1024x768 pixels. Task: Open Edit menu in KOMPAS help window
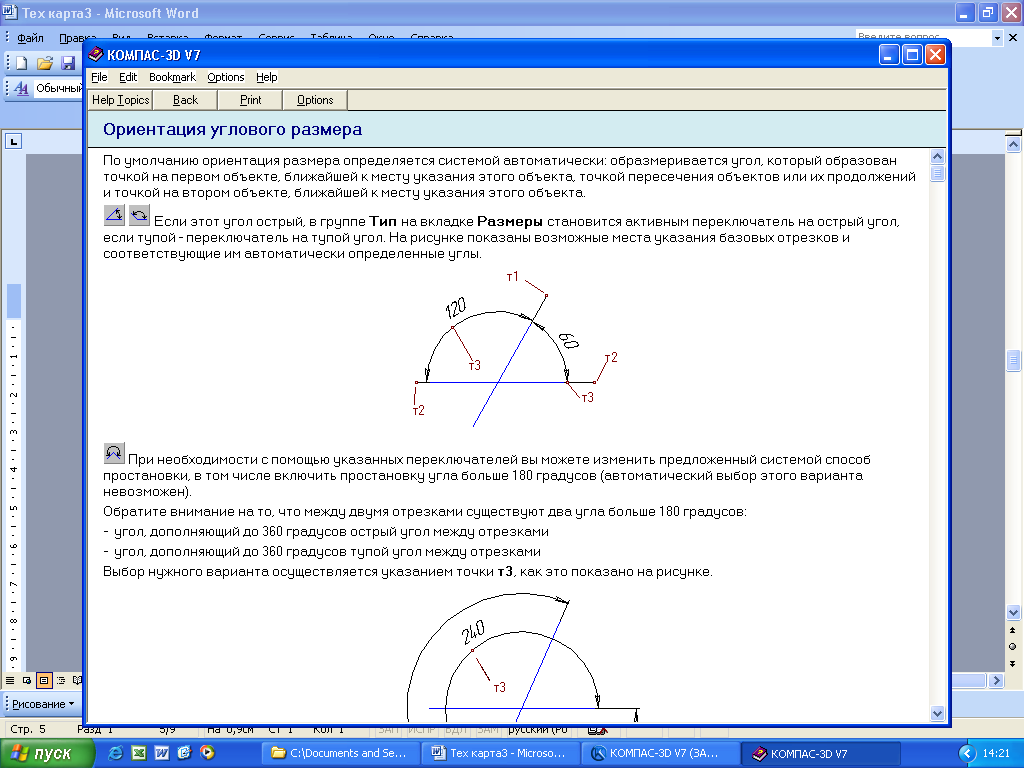(x=128, y=77)
